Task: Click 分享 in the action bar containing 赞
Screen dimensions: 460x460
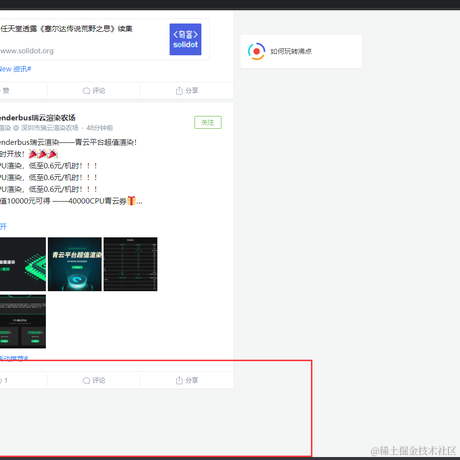Action: click(x=187, y=91)
